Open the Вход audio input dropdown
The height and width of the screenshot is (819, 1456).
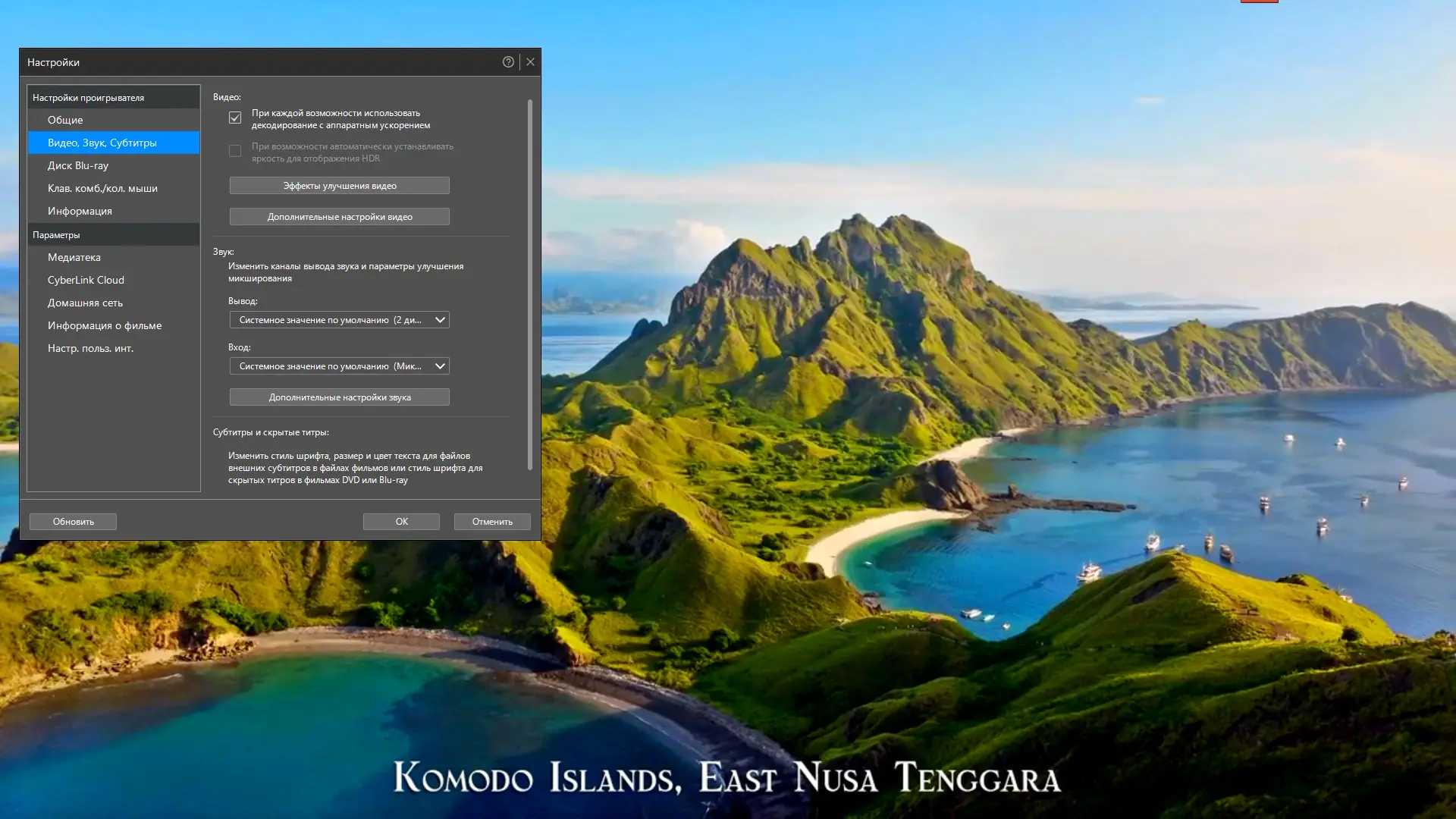pos(339,366)
